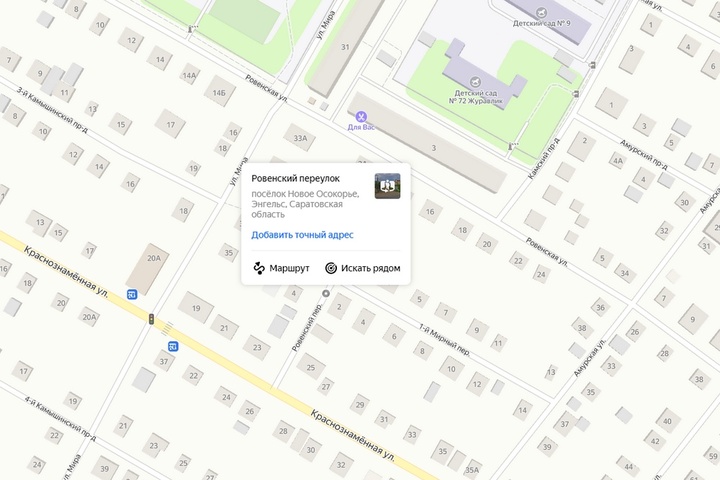Image resolution: width=720 pixels, height=480 pixels.
Task: Click the traffic light icon on Краснознамённая
Action: 151,319
